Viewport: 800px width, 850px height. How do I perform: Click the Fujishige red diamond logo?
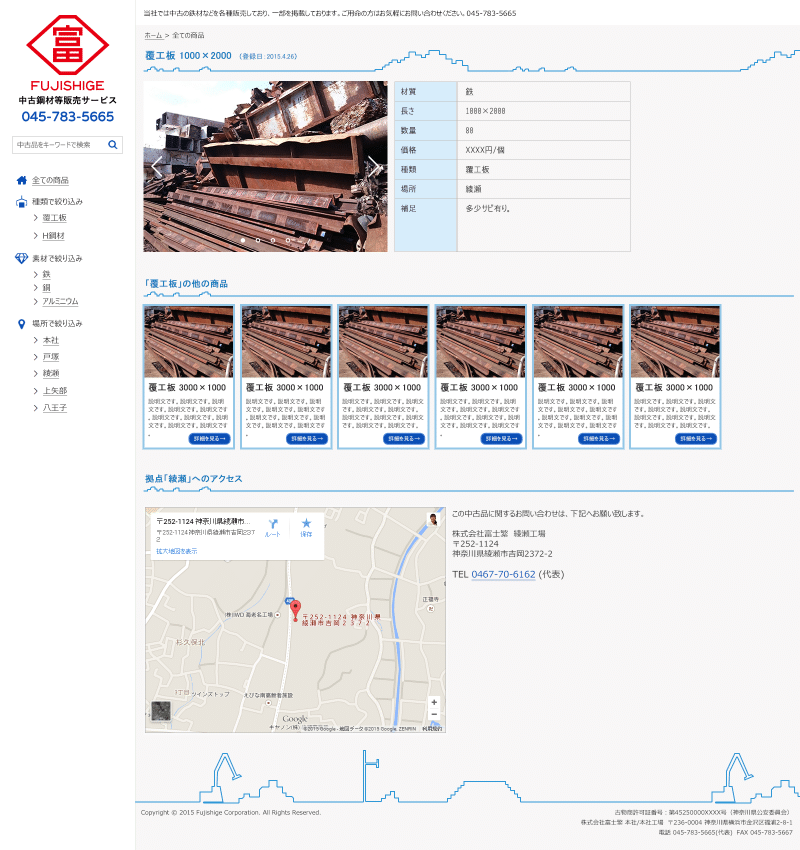67,45
